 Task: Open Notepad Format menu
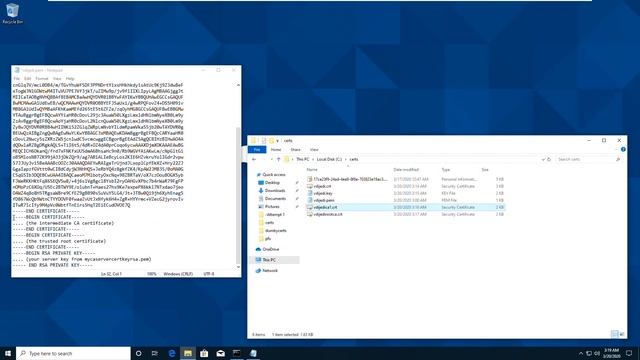(x=42, y=78)
